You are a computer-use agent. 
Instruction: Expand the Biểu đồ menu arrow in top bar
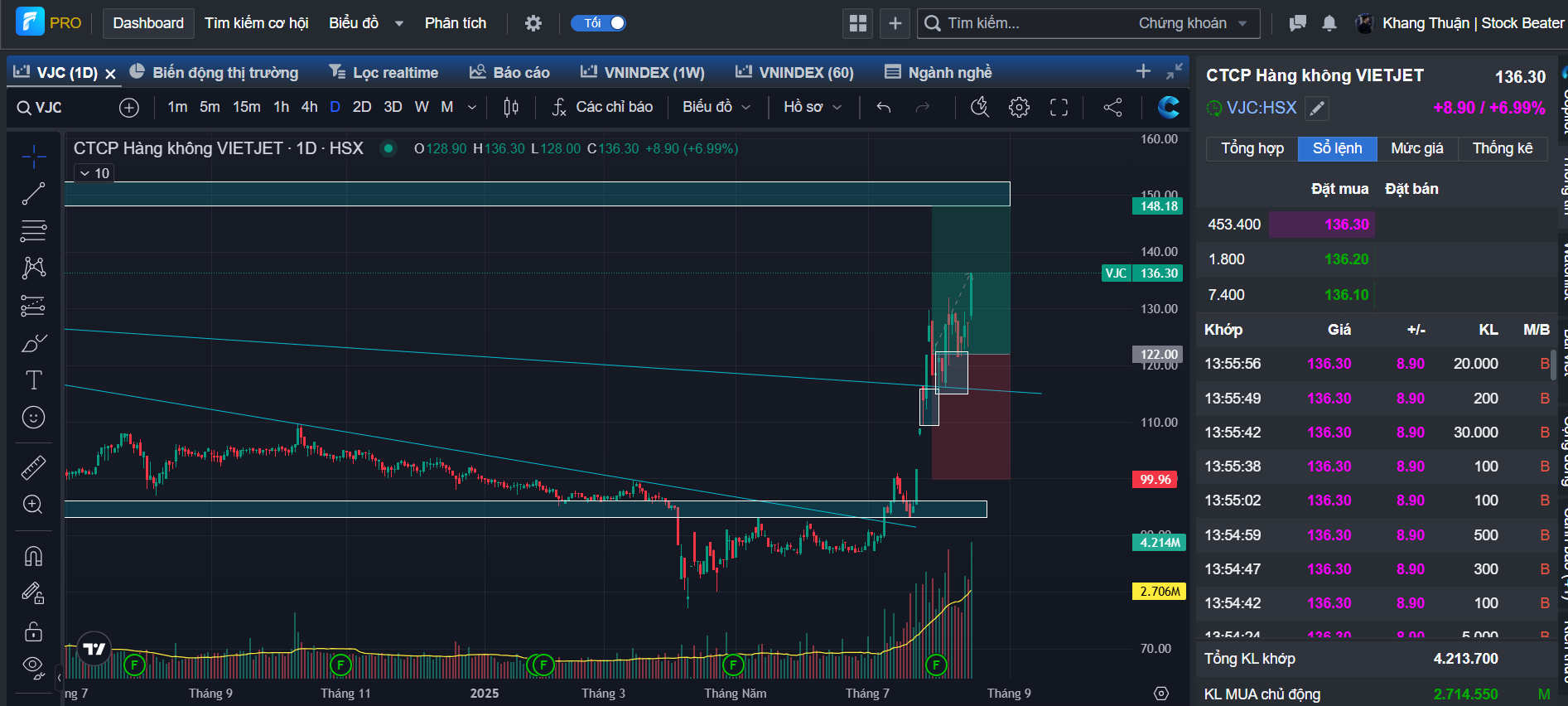click(x=399, y=23)
